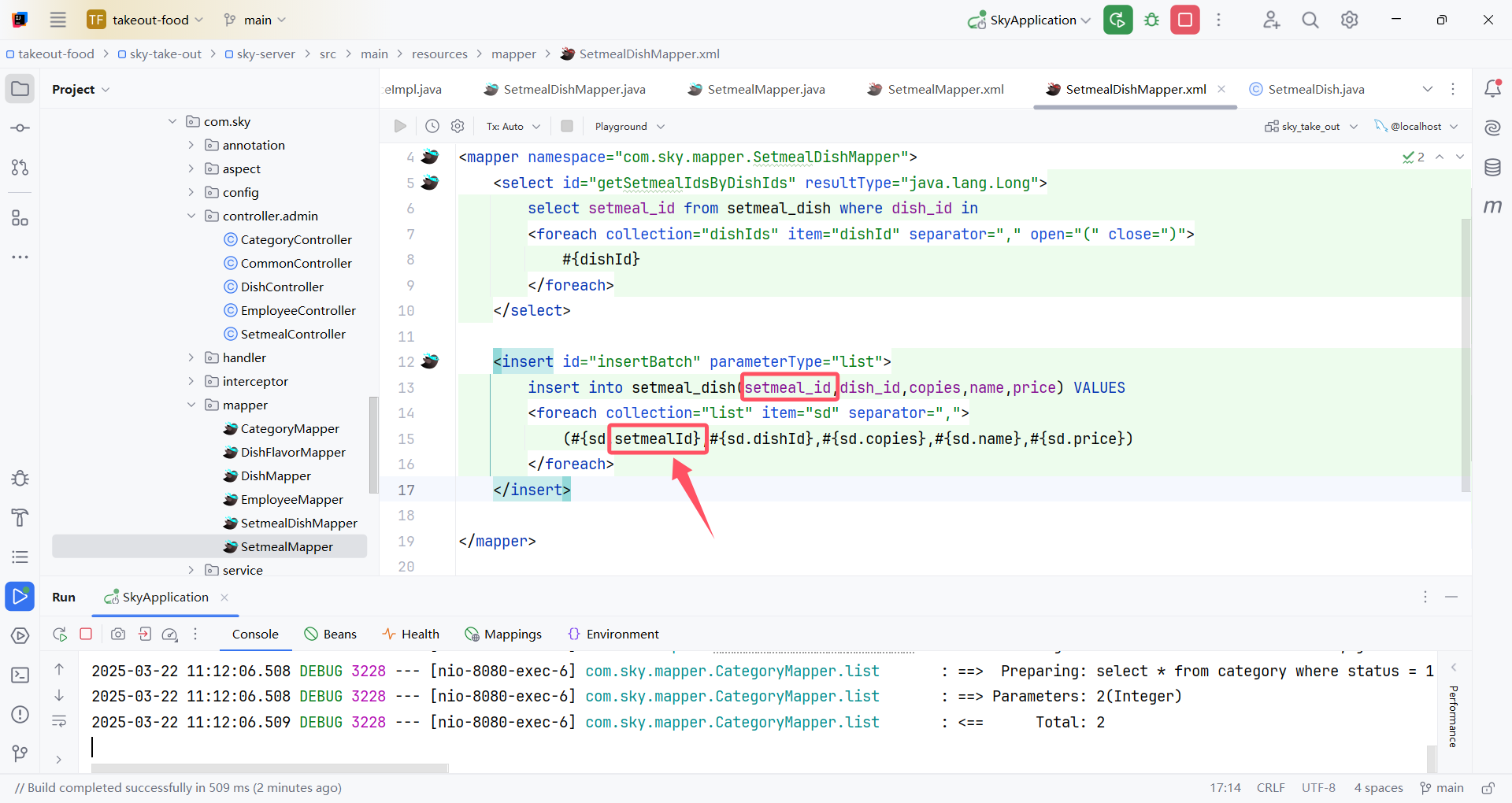Open @localhost data source dropdown
The width and height of the screenshot is (1512, 803).
coord(1417,126)
